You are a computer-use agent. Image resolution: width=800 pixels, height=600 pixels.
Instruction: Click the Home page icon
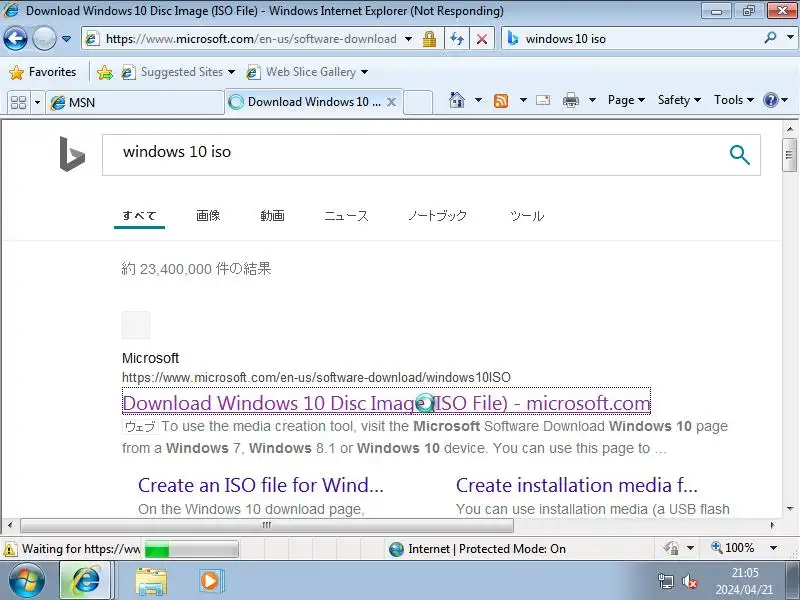[x=457, y=100]
